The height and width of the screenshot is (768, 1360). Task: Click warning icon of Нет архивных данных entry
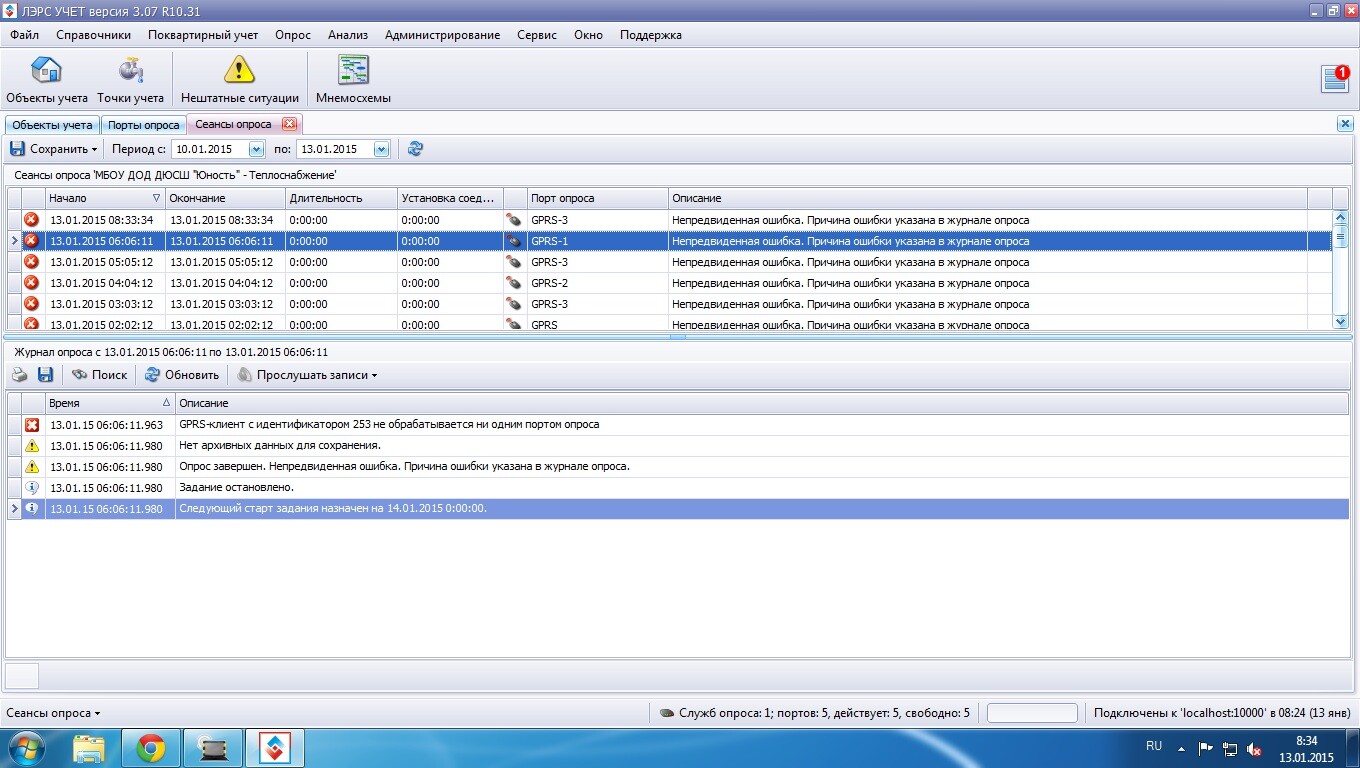click(31, 446)
